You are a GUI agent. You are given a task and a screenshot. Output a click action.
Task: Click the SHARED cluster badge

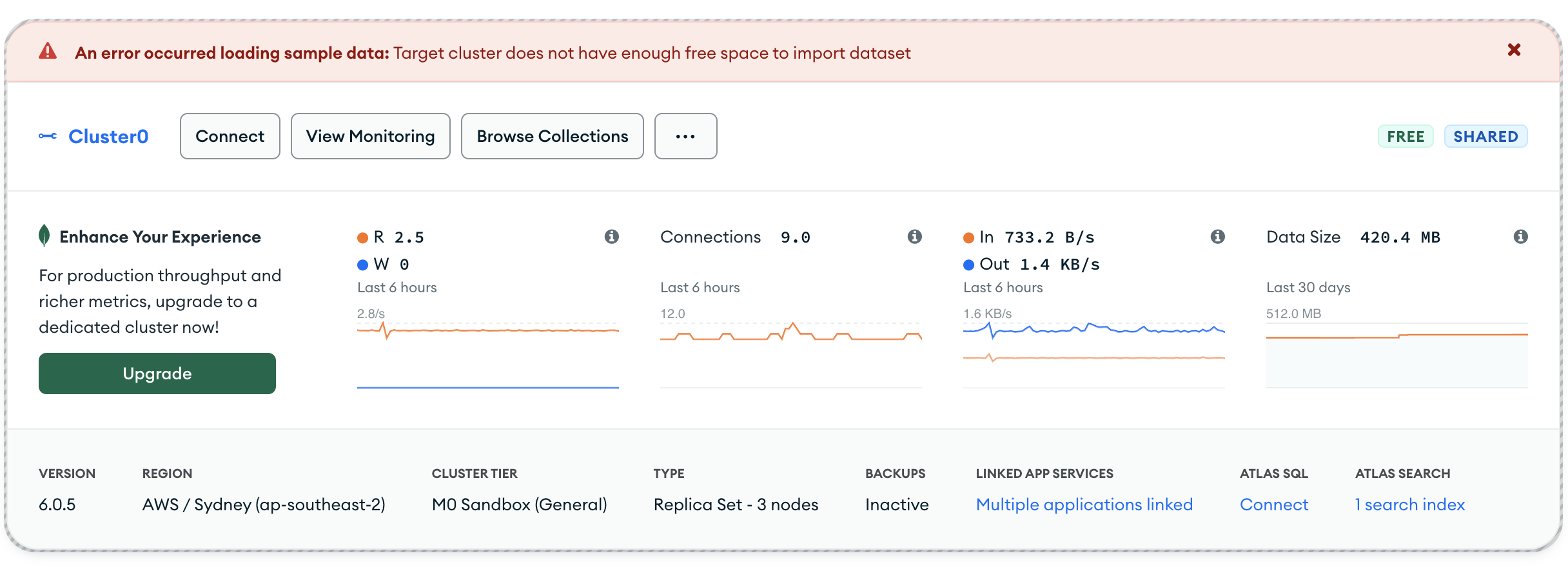click(1485, 136)
